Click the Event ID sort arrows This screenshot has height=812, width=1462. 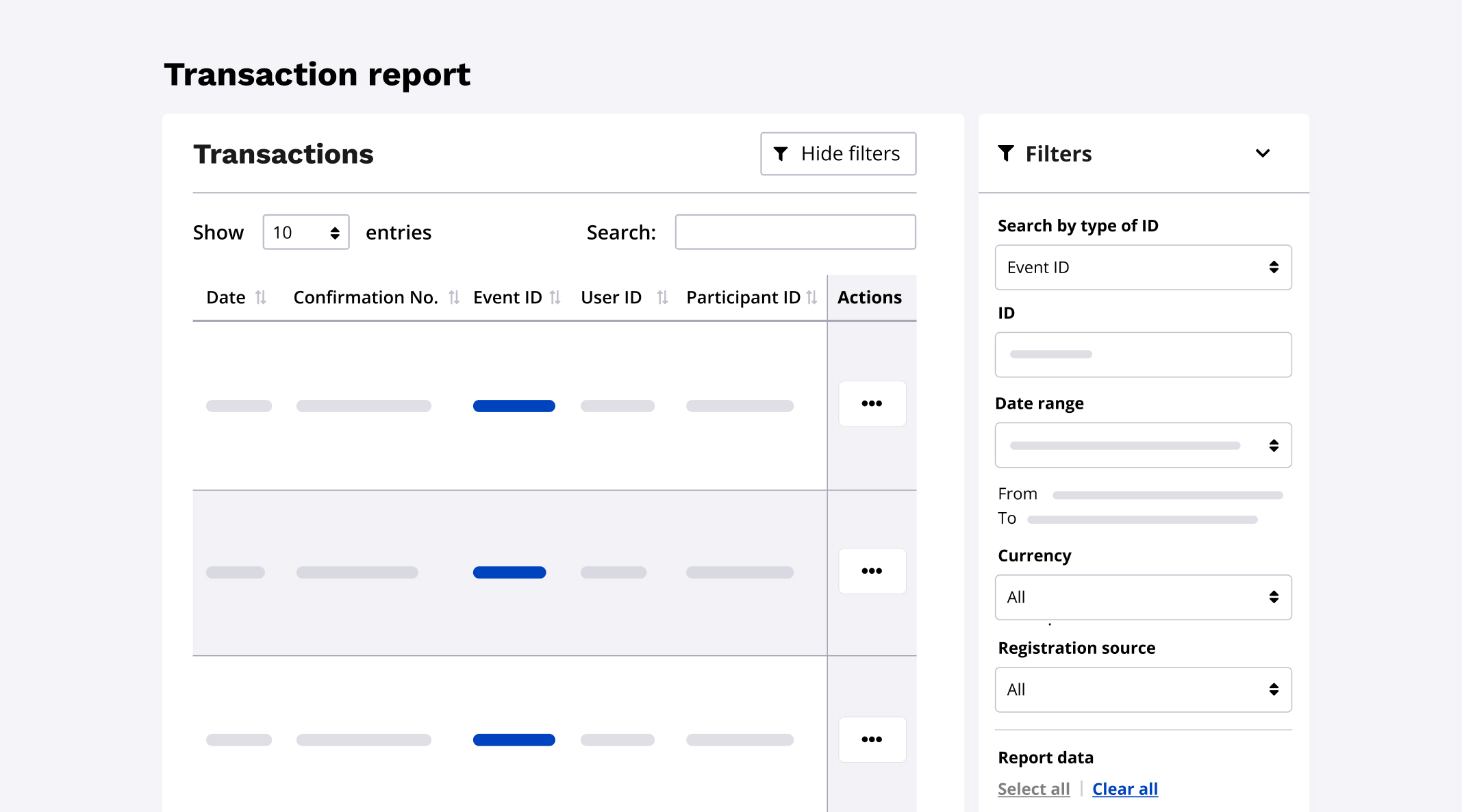click(555, 298)
